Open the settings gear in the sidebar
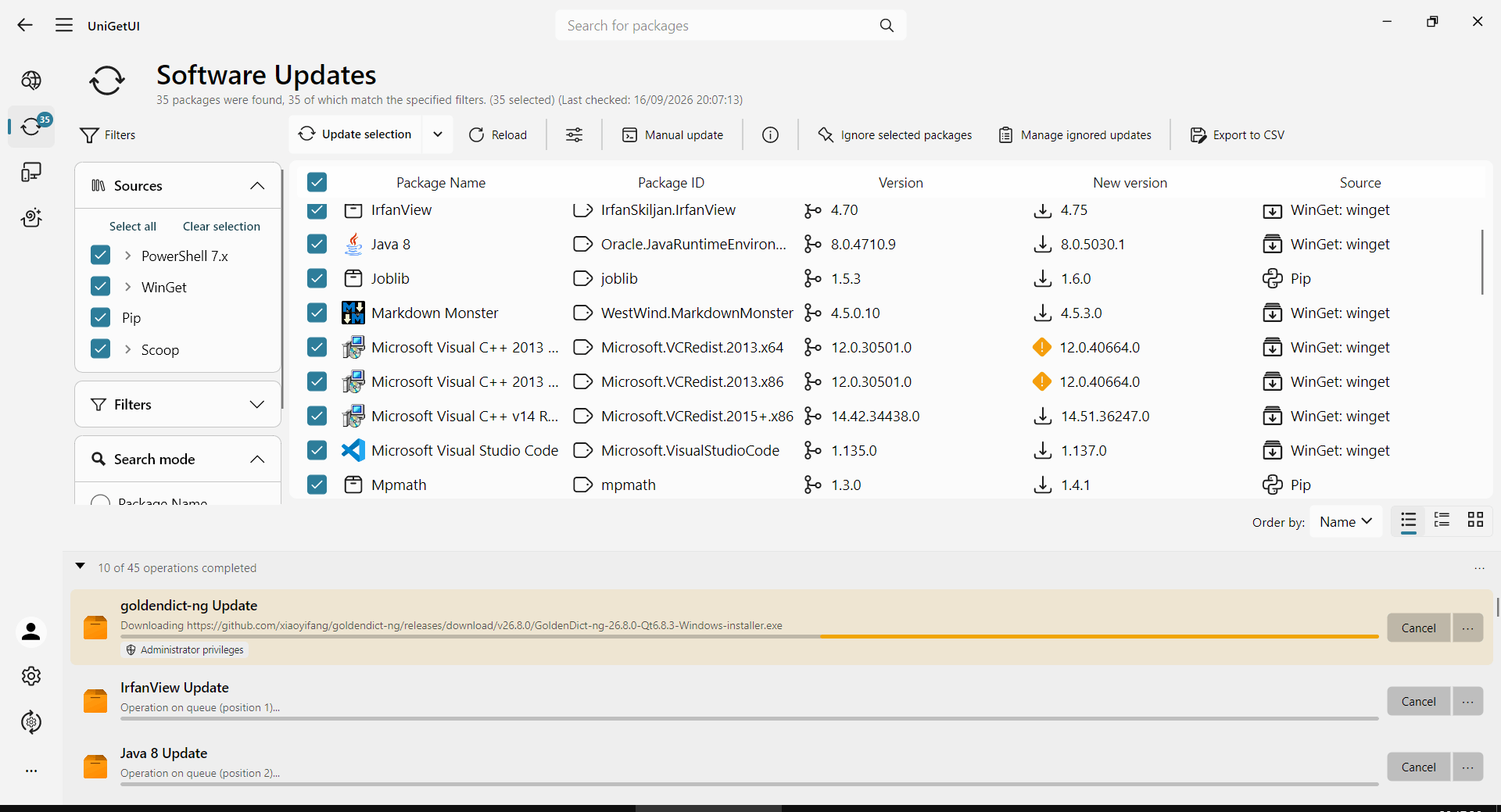Image resolution: width=1501 pixels, height=812 pixels. (31, 676)
